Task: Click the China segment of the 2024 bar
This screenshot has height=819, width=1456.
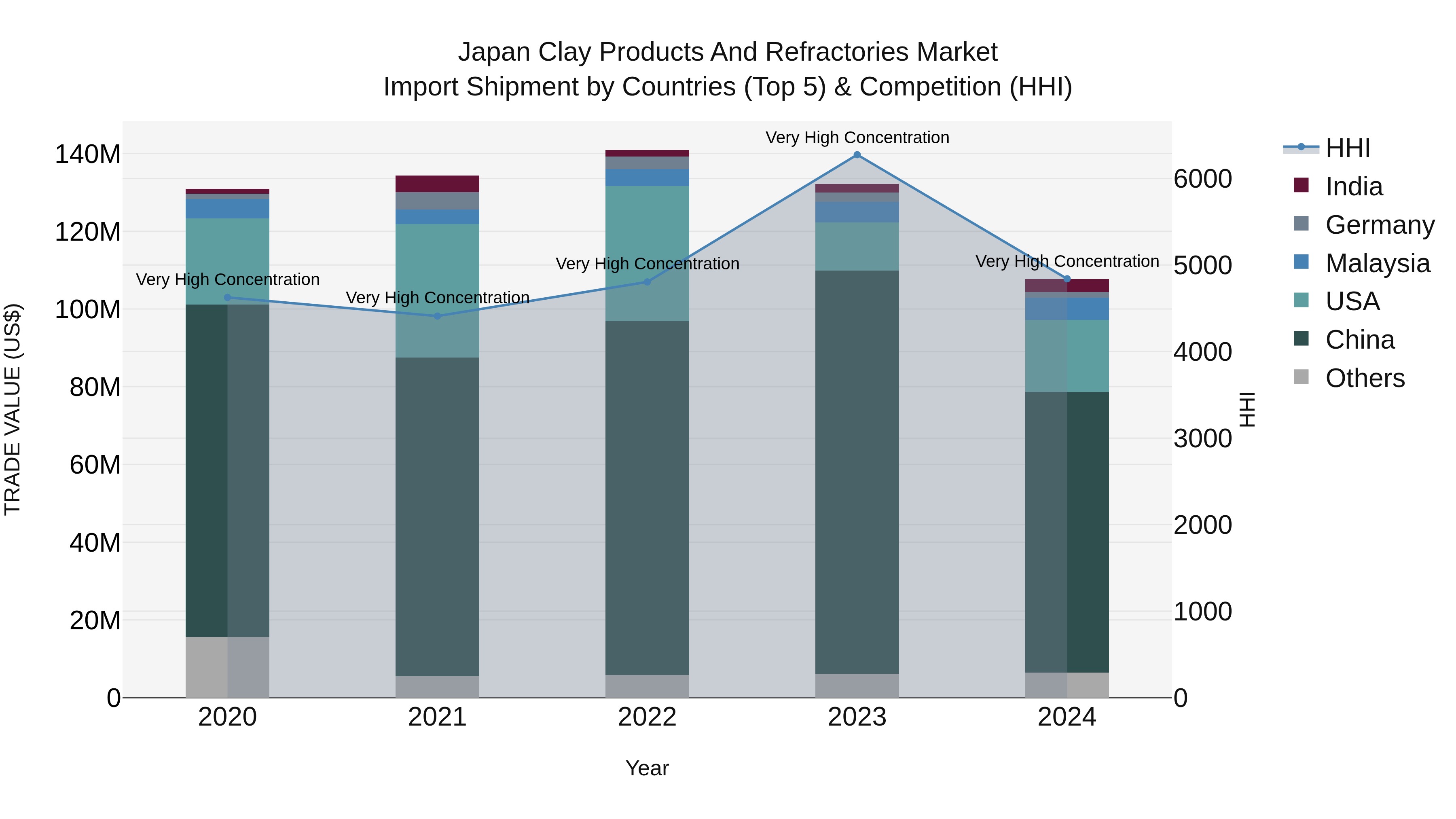Action: point(1067,532)
